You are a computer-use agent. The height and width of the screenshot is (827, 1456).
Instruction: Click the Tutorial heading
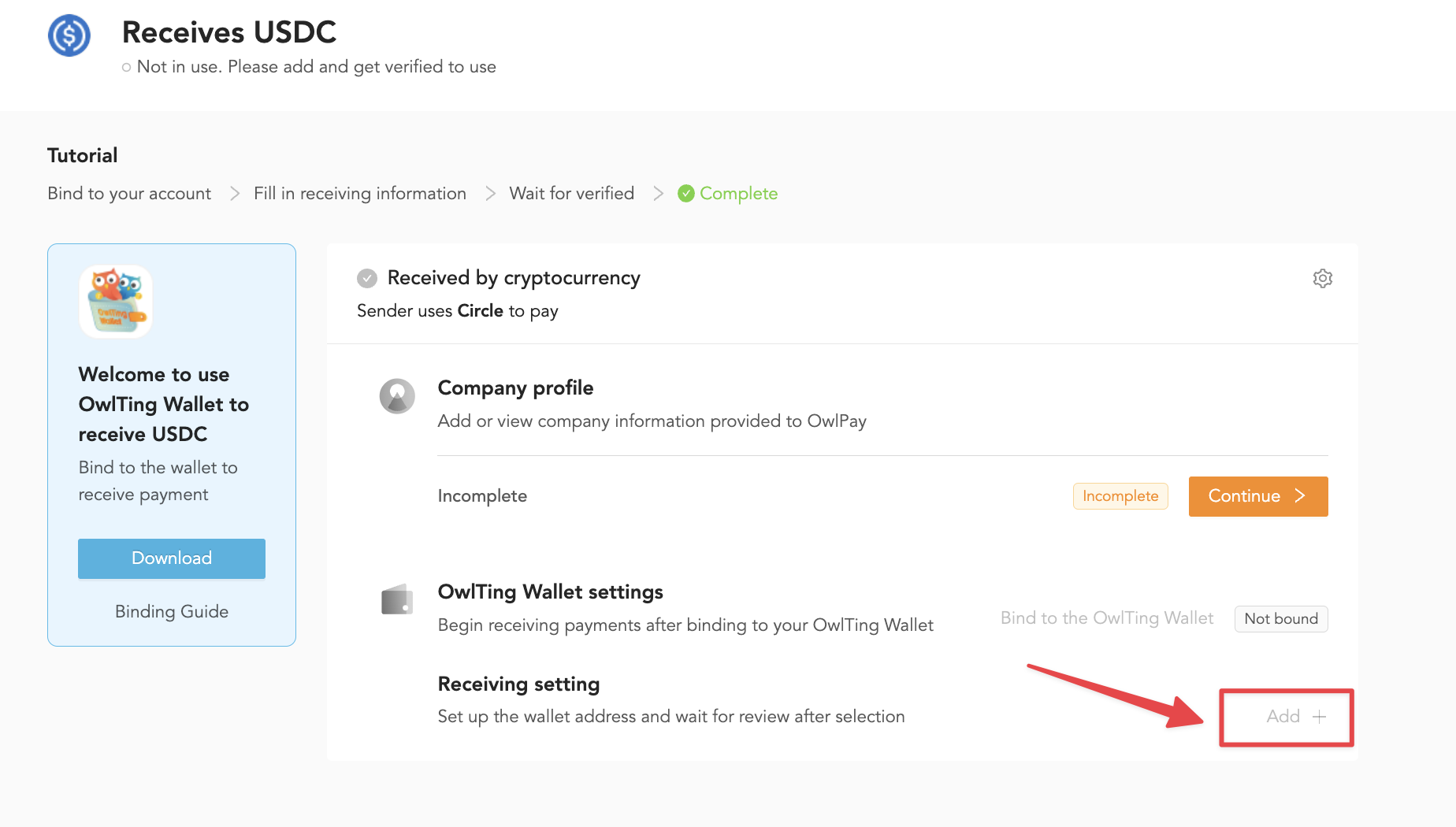coord(83,155)
